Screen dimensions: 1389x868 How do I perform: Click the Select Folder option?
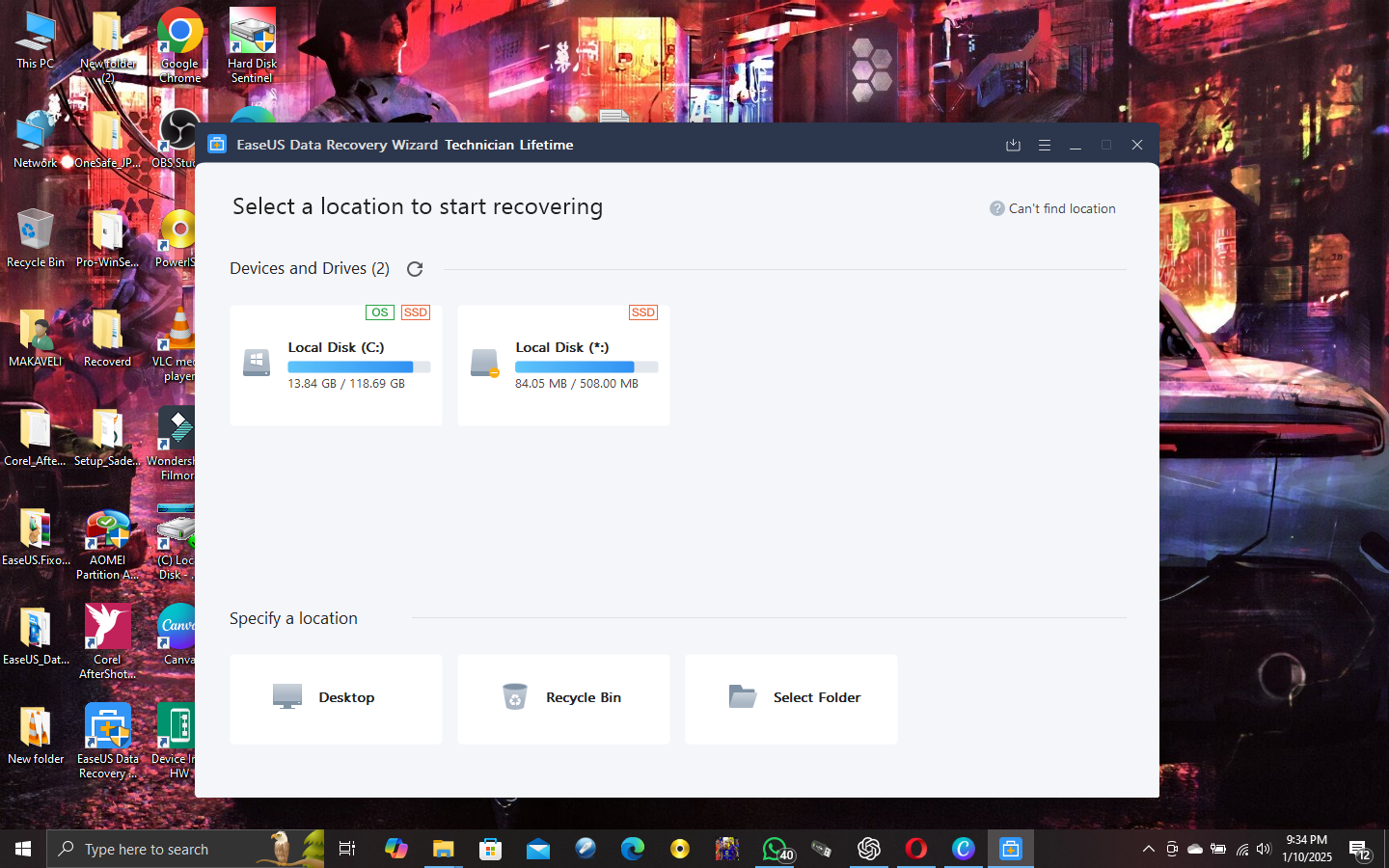coord(791,698)
